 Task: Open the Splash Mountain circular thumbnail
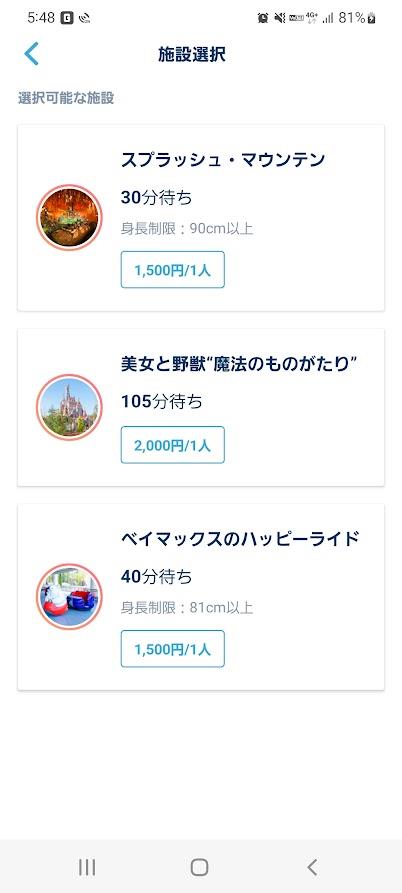[x=69, y=217]
